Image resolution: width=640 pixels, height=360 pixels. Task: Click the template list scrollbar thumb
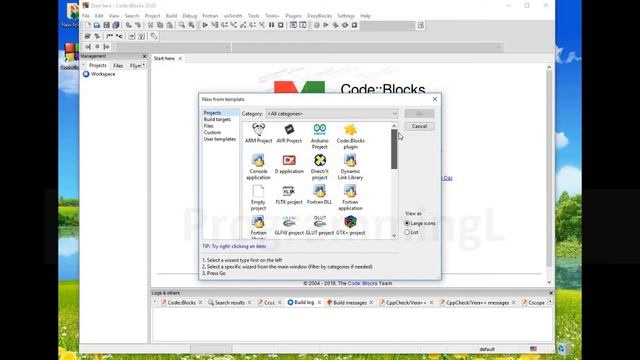pyautogui.click(x=394, y=149)
